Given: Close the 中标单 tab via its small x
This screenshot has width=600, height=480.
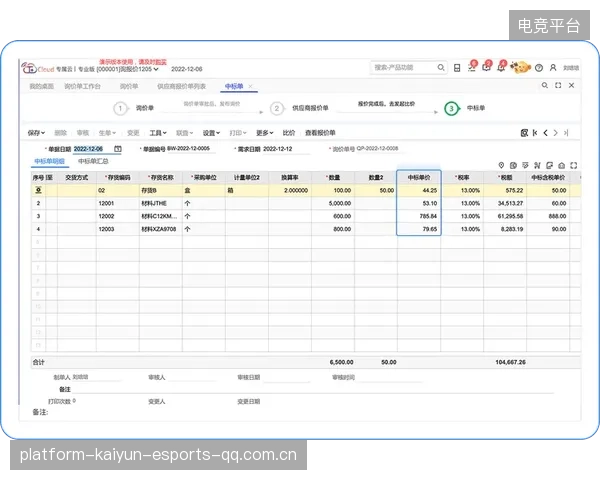Looking at the screenshot, I should click(250, 86).
